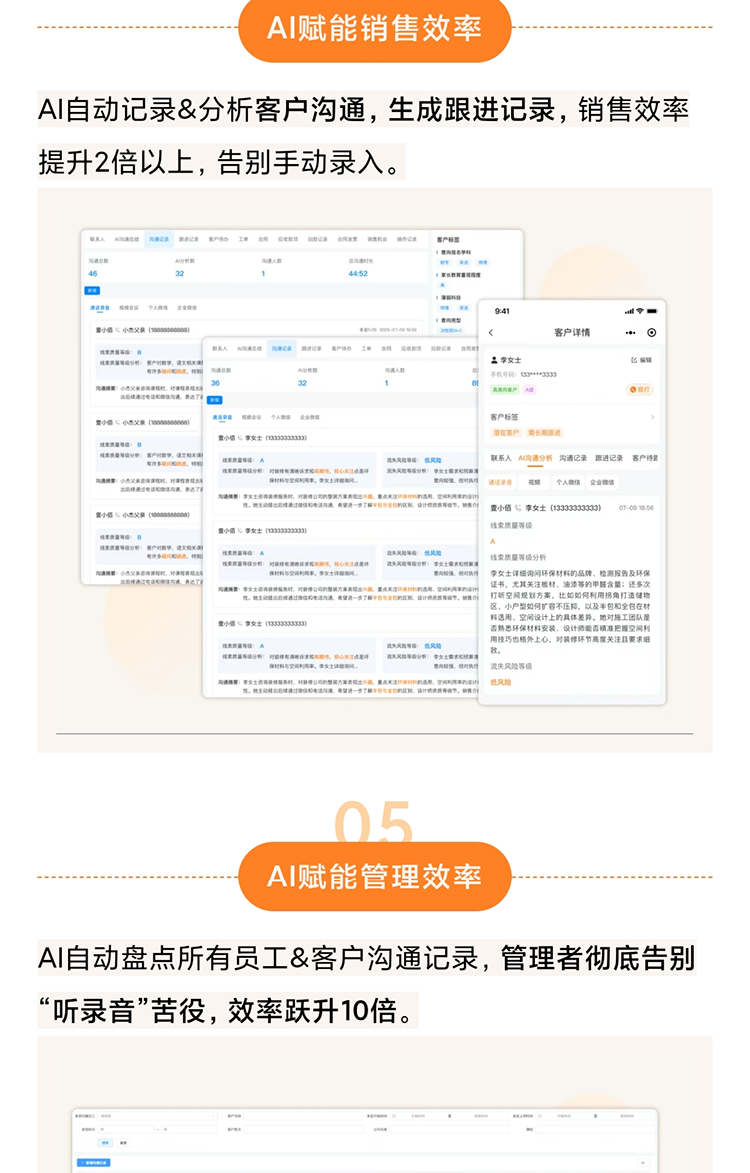Open the 应收款项 tab in the front desktop window
Image resolution: width=750 pixels, height=1173 pixels.
(411, 349)
